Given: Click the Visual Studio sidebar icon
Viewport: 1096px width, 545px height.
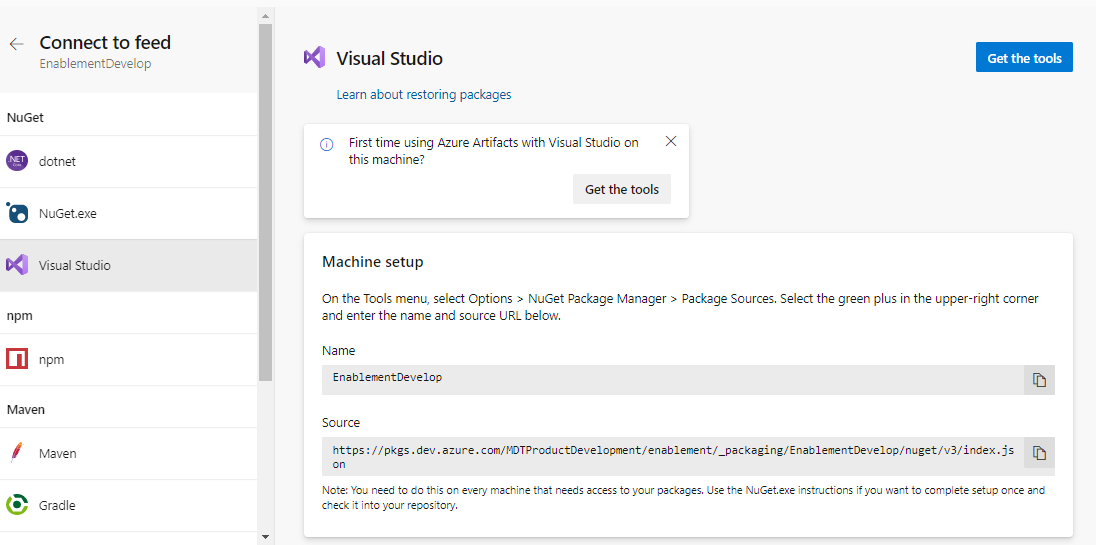Looking at the screenshot, I should 17,265.
